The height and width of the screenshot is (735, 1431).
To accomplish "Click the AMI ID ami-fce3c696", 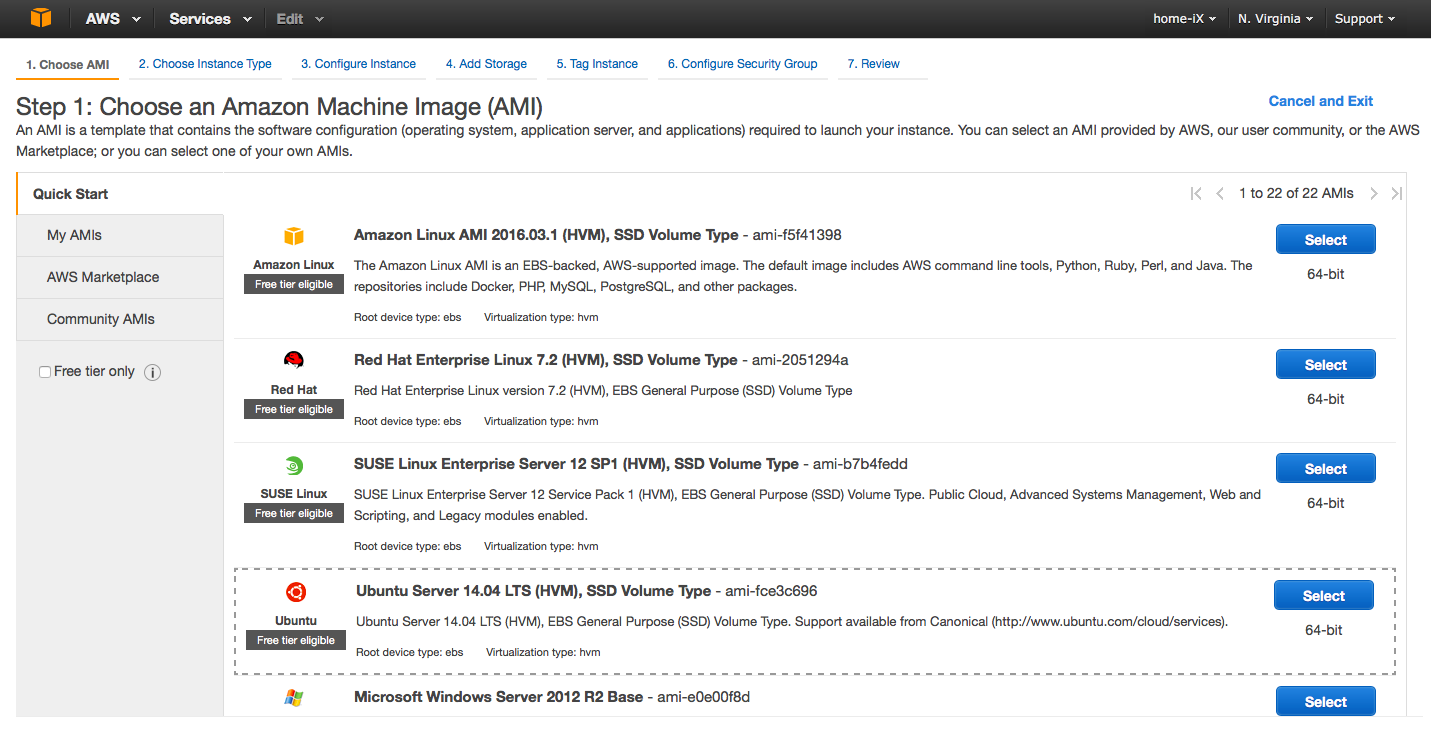I will (772, 591).
